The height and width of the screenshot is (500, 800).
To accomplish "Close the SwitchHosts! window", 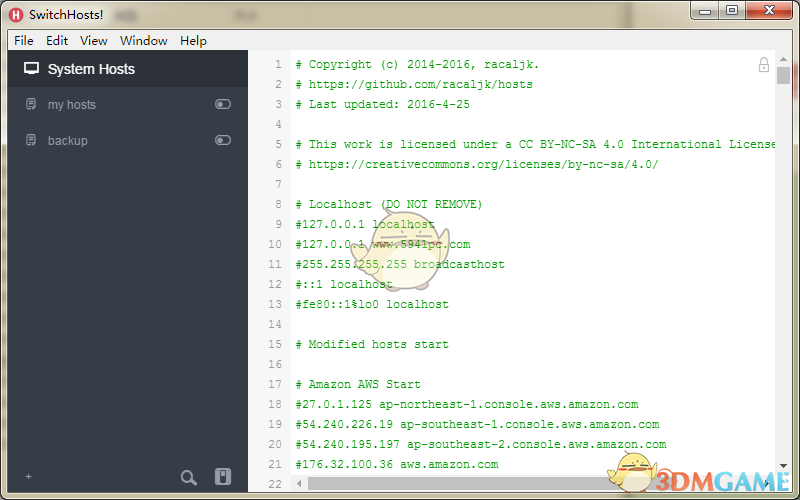I will tap(769, 10).
